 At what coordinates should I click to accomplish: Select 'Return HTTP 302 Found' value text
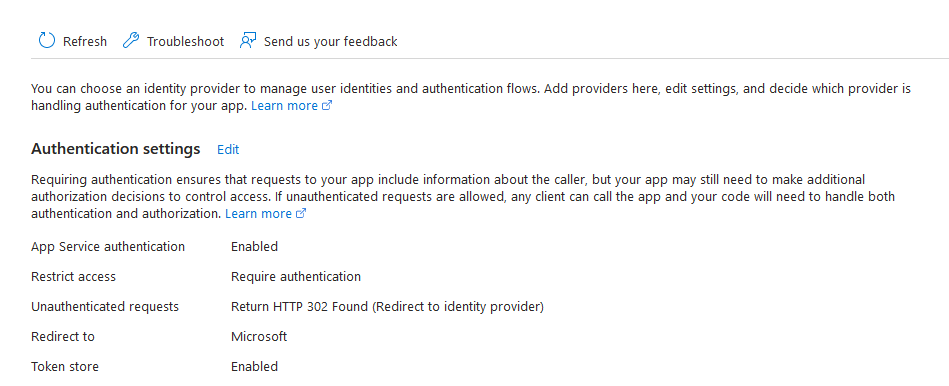pos(387,307)
